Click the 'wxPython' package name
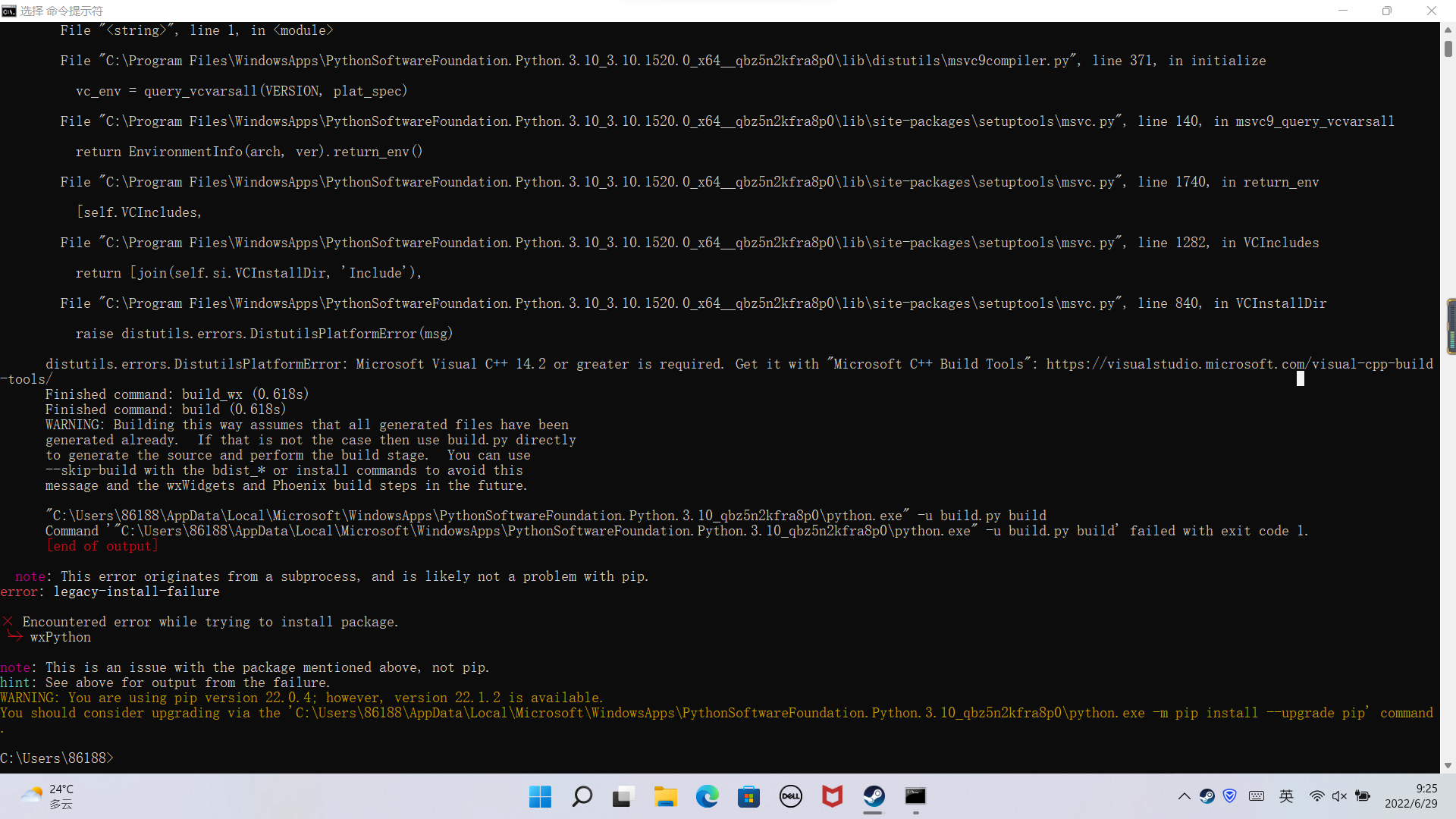 (61, 637)
